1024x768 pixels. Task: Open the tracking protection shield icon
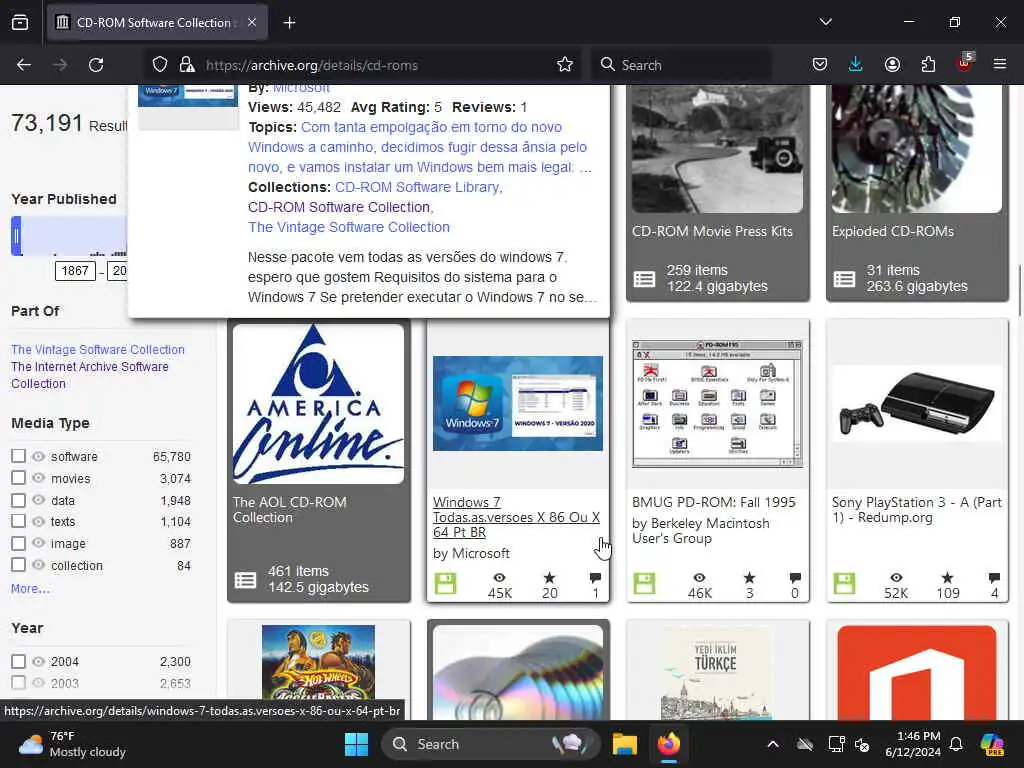point(160,65)
